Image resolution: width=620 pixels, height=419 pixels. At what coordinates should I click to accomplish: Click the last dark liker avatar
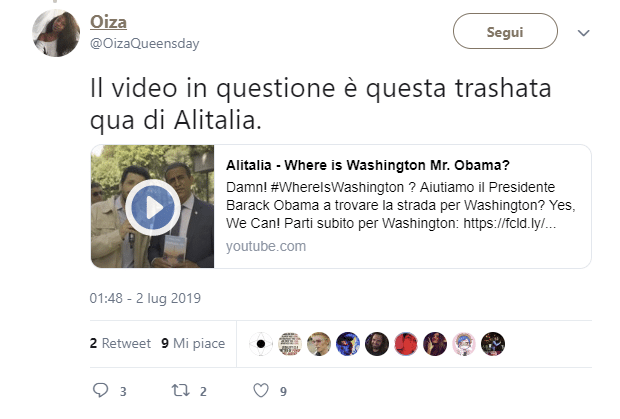493,344
